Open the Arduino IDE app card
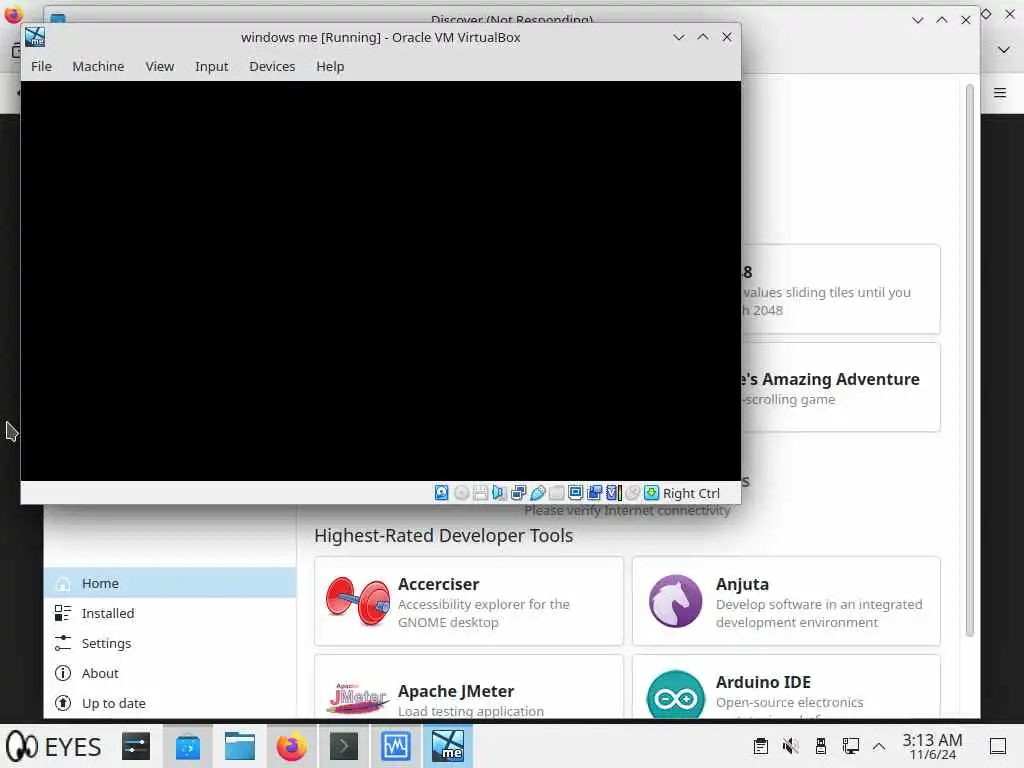Viewport: 1024px width, 768px height. tap(786, 687)
